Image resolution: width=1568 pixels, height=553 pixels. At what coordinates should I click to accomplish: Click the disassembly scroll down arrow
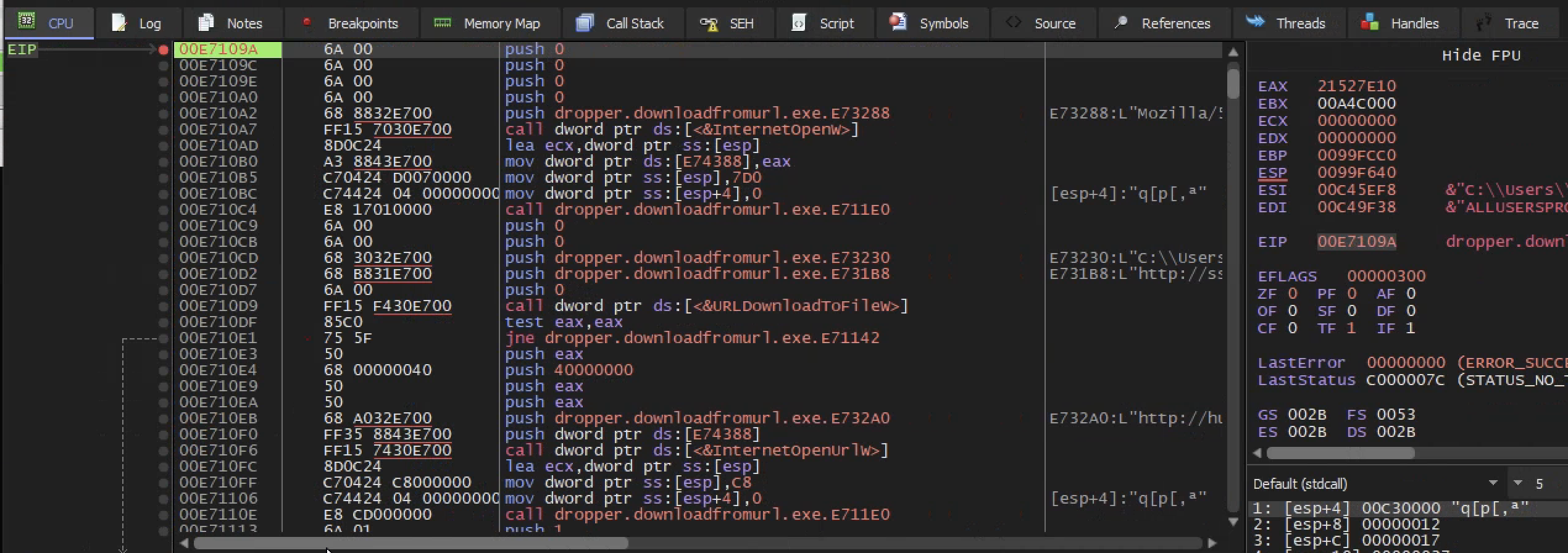coord(1233,522)
